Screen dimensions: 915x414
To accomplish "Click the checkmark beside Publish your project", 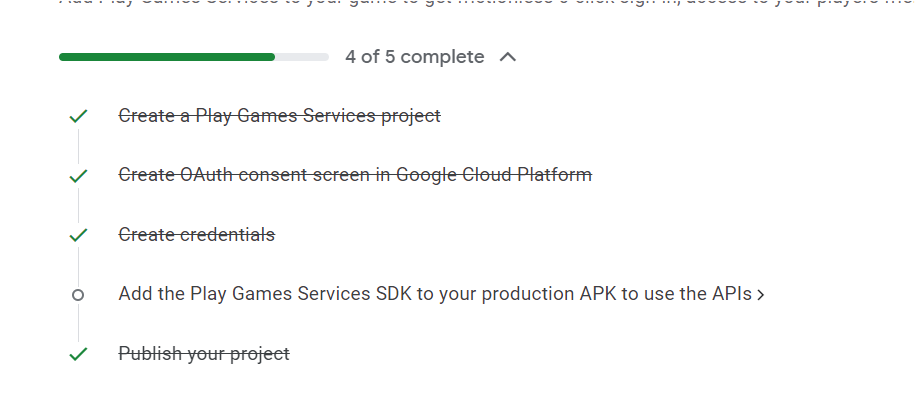I will [x=78, y=354].
